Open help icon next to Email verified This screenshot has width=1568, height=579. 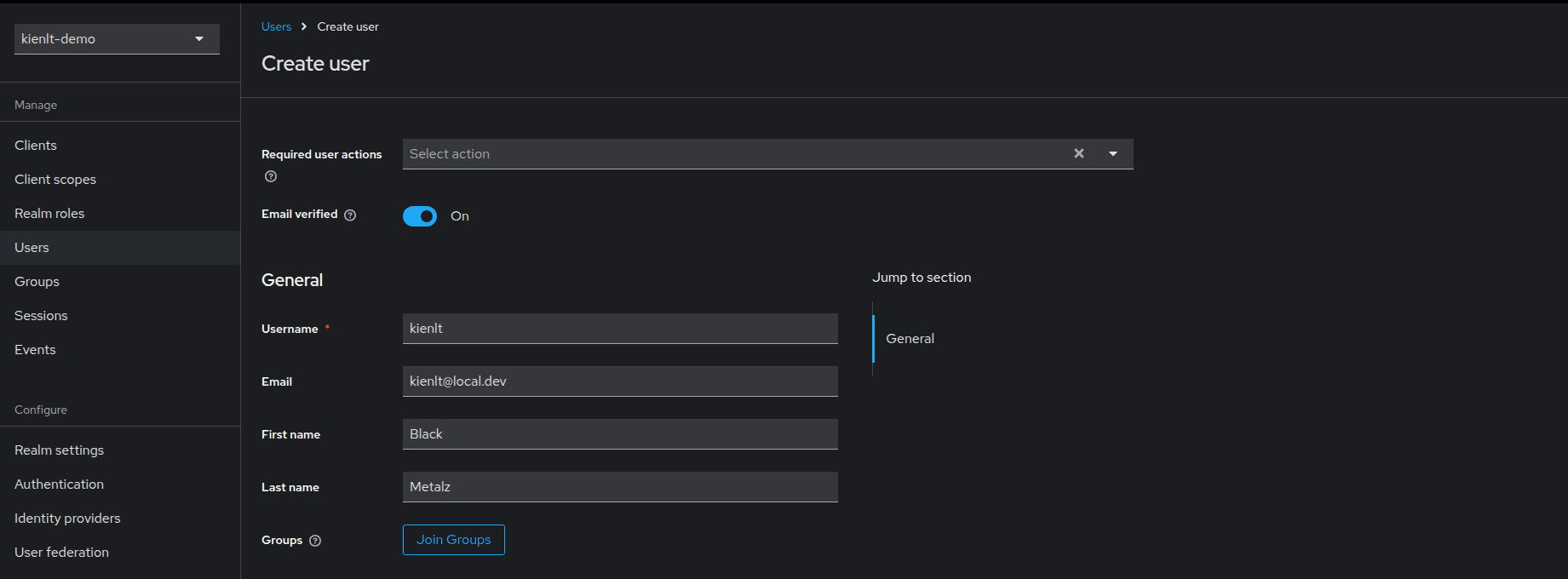(350, 215)
